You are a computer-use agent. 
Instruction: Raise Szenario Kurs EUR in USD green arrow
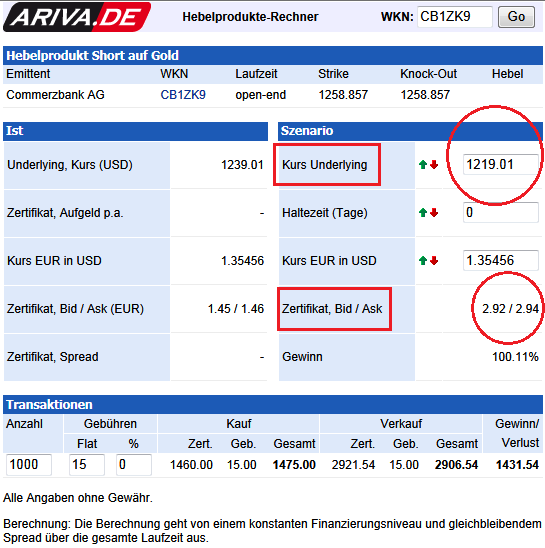click(423, 260)
